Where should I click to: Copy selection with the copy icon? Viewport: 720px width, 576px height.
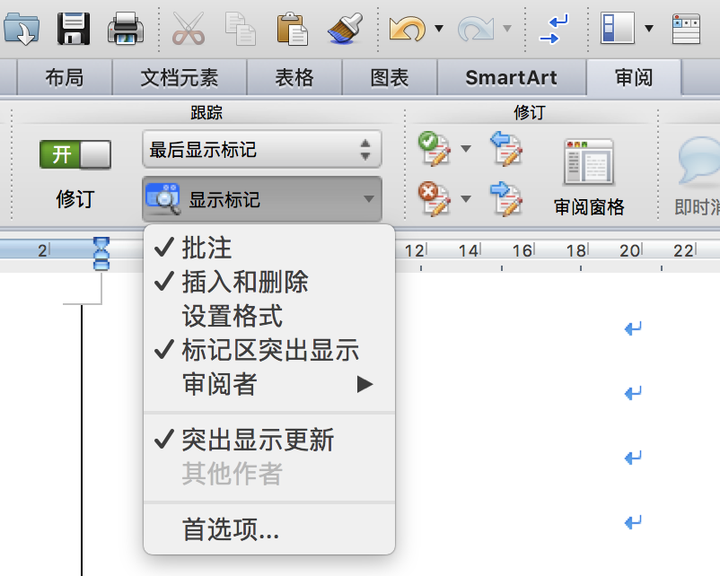coord(240,28)
